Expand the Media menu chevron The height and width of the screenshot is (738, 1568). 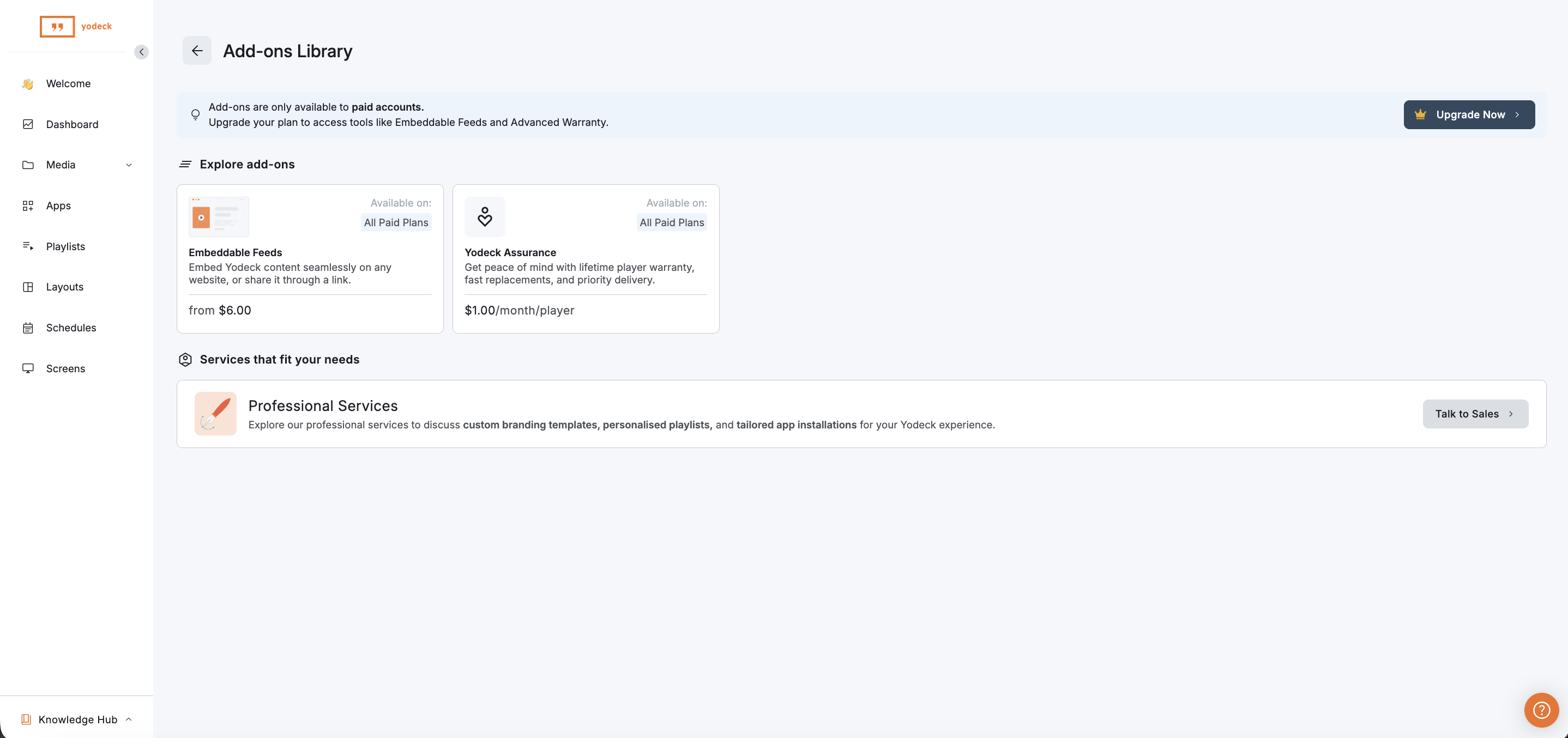pos(129,165)
